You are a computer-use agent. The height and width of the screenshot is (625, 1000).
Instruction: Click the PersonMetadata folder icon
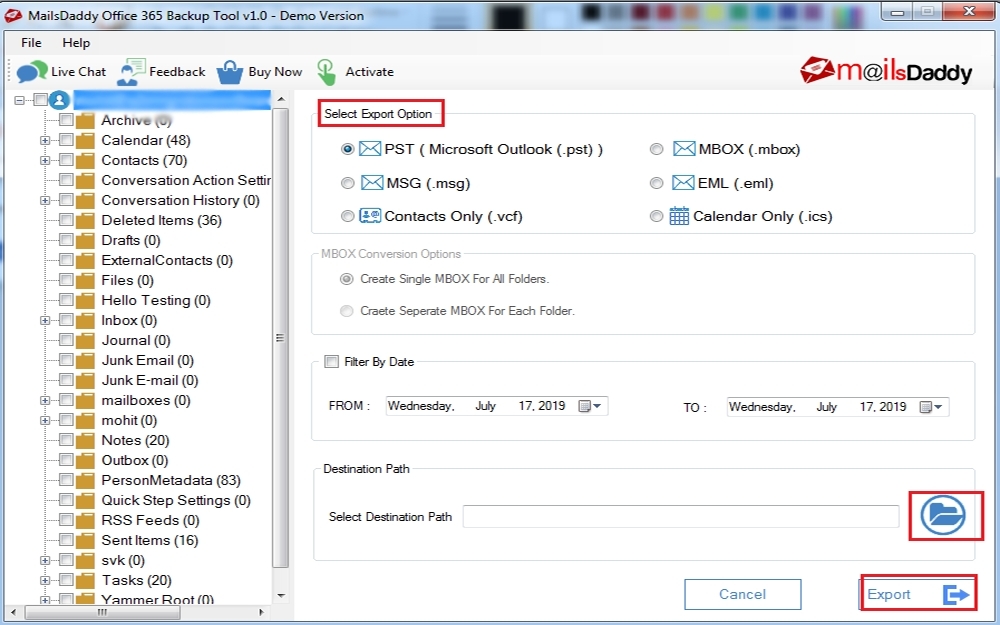[85, 481]
